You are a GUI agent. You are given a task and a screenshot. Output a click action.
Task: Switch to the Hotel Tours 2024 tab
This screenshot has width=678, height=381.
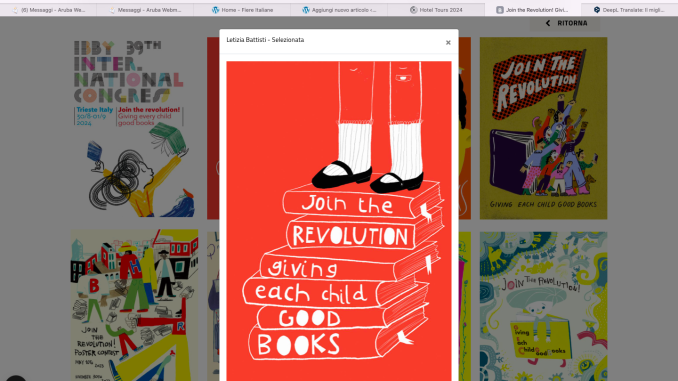436,10
